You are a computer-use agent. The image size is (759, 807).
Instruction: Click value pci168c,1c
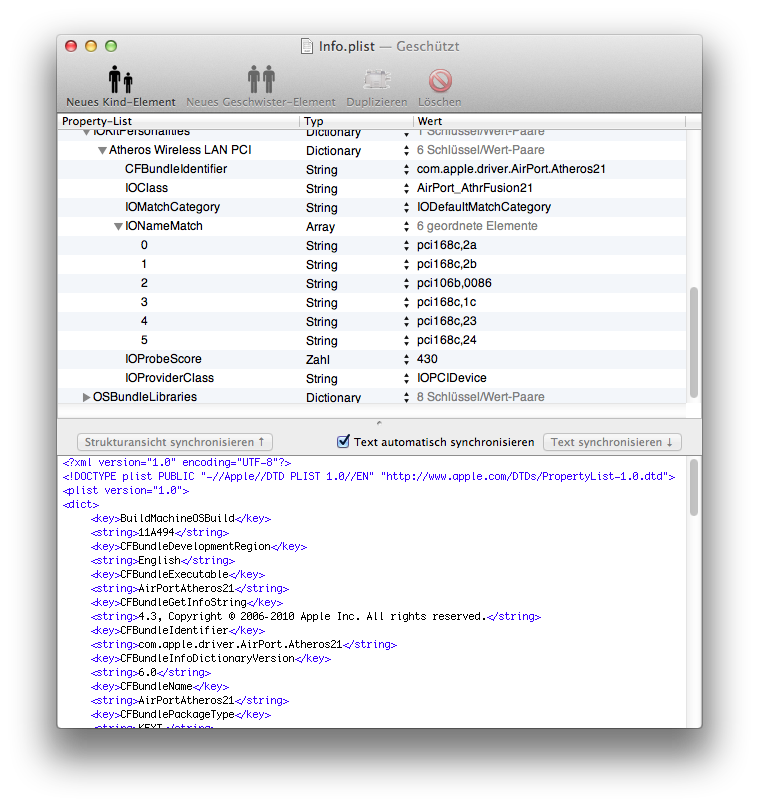[447, 302]
